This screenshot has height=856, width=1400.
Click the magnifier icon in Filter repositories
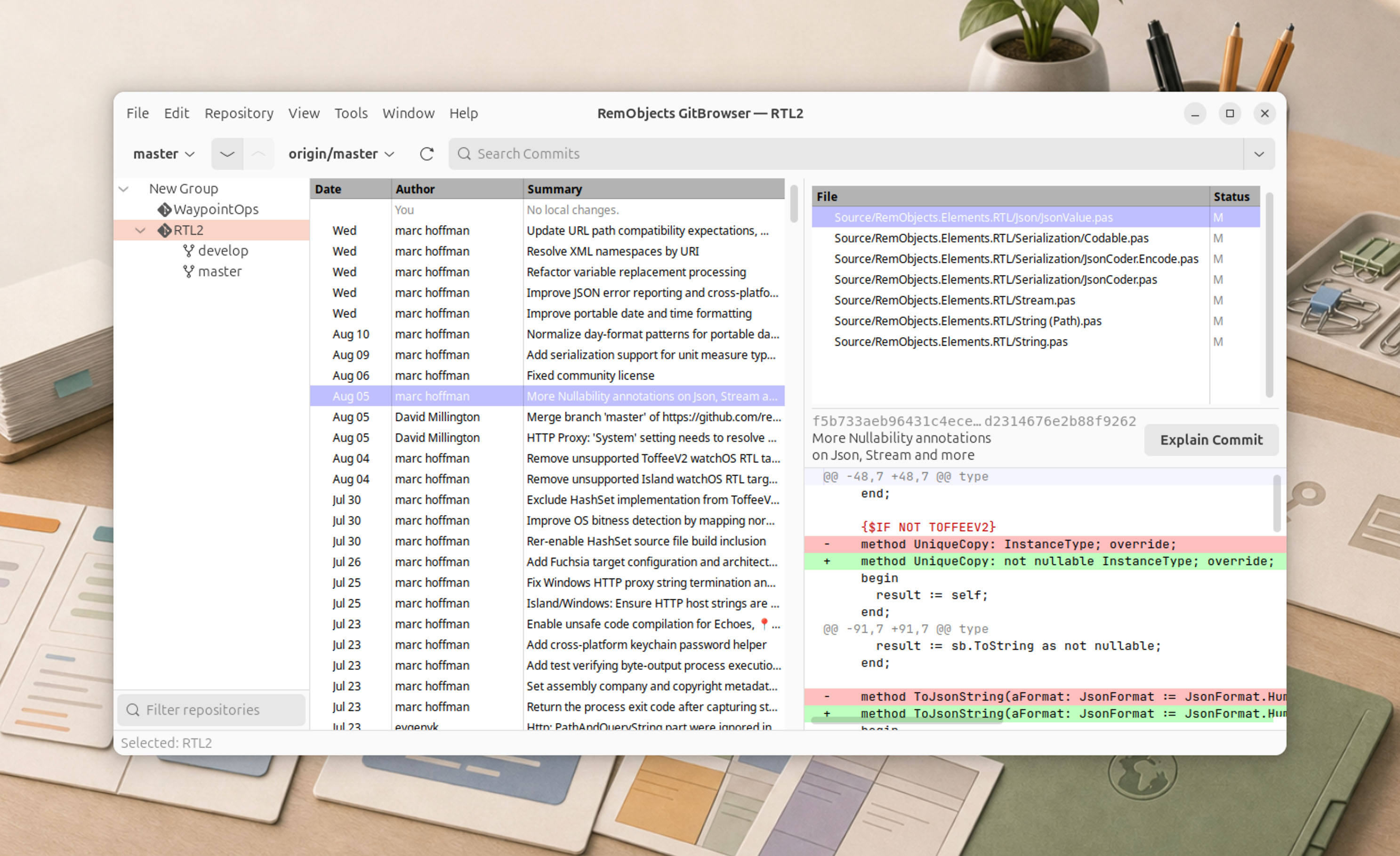click(x=133, y=710)
